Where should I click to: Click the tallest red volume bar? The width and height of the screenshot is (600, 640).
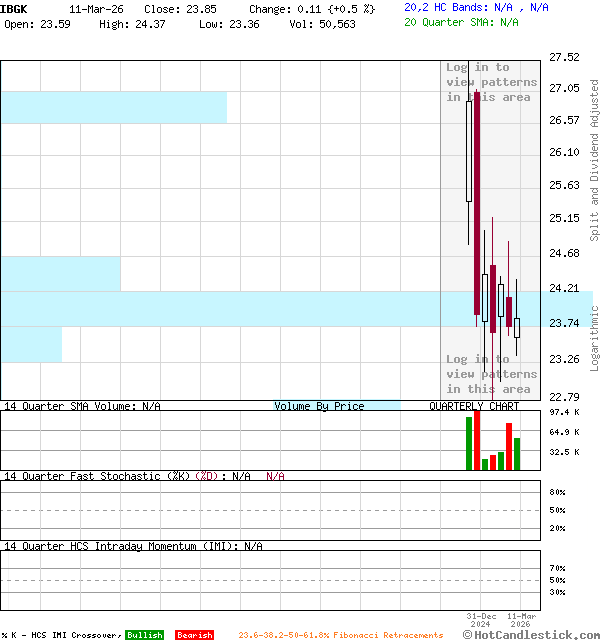(x=477, y=440)
